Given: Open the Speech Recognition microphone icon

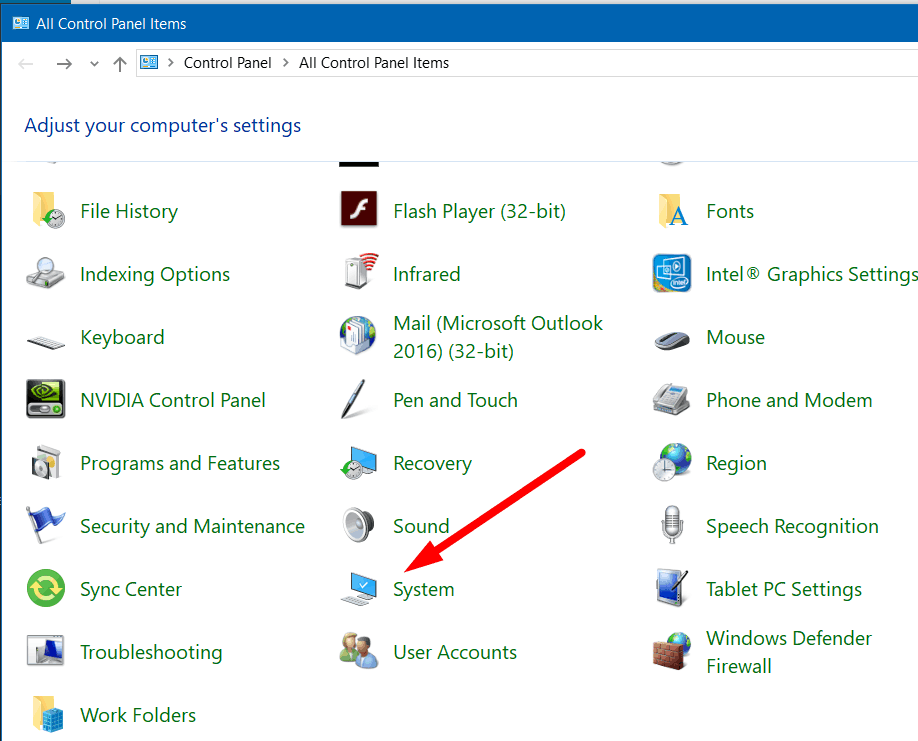Looking at the screenshot, I should (x=672, y=526).
